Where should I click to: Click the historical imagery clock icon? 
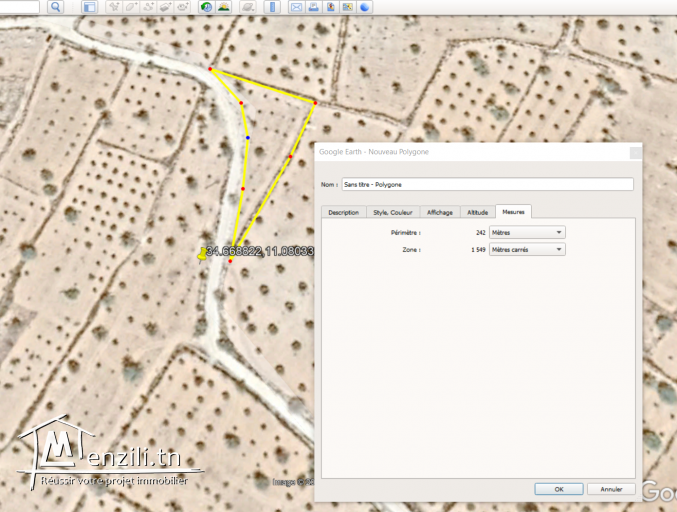[x=206, y=7]
